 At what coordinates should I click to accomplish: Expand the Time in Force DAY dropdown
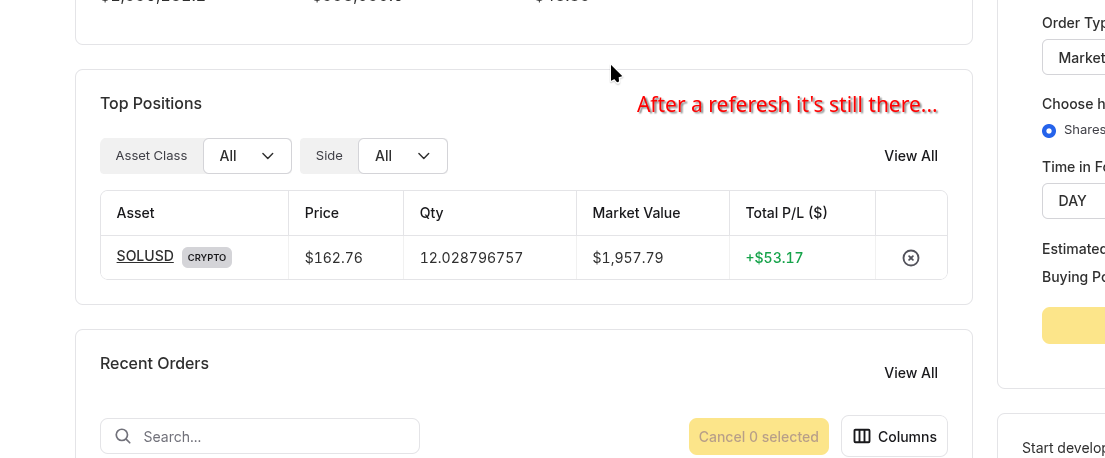1074,201
